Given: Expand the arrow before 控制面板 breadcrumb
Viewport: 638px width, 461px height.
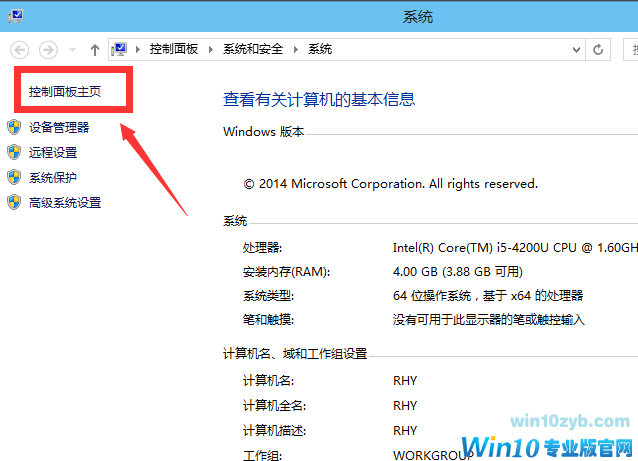Looking at the screenshot, I should point(138,50).
